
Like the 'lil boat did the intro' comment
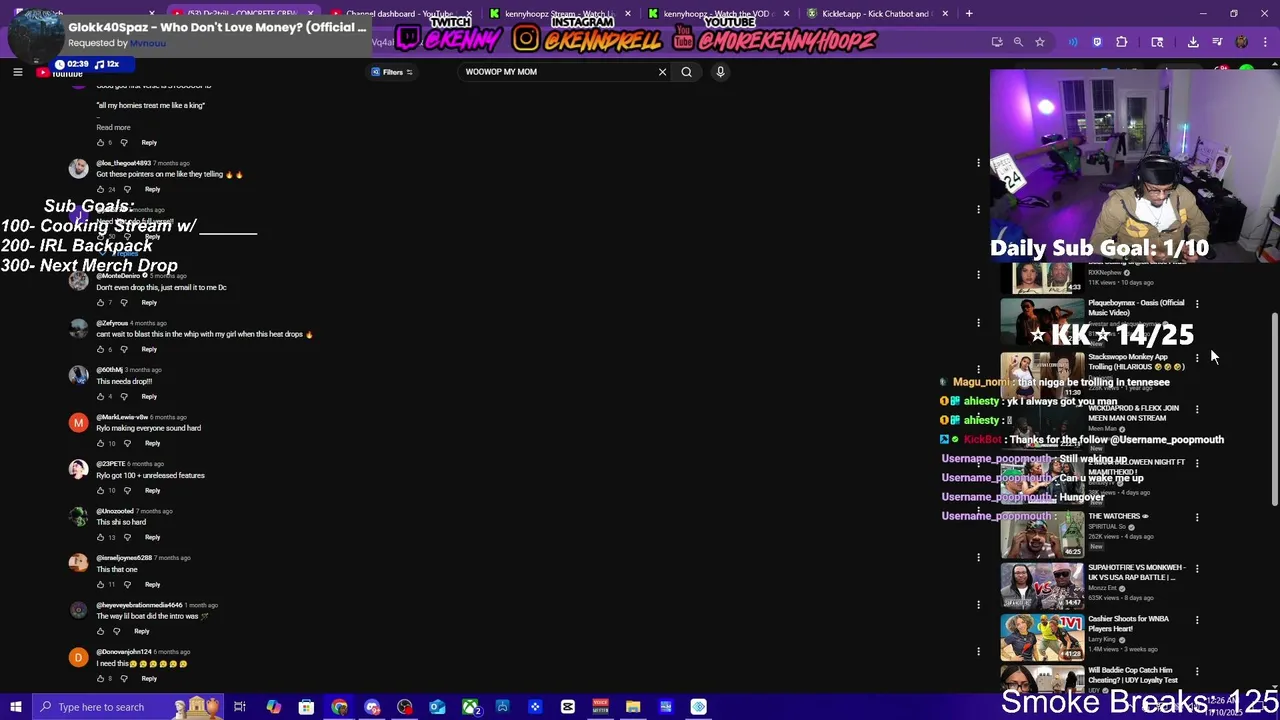point(100,631)
